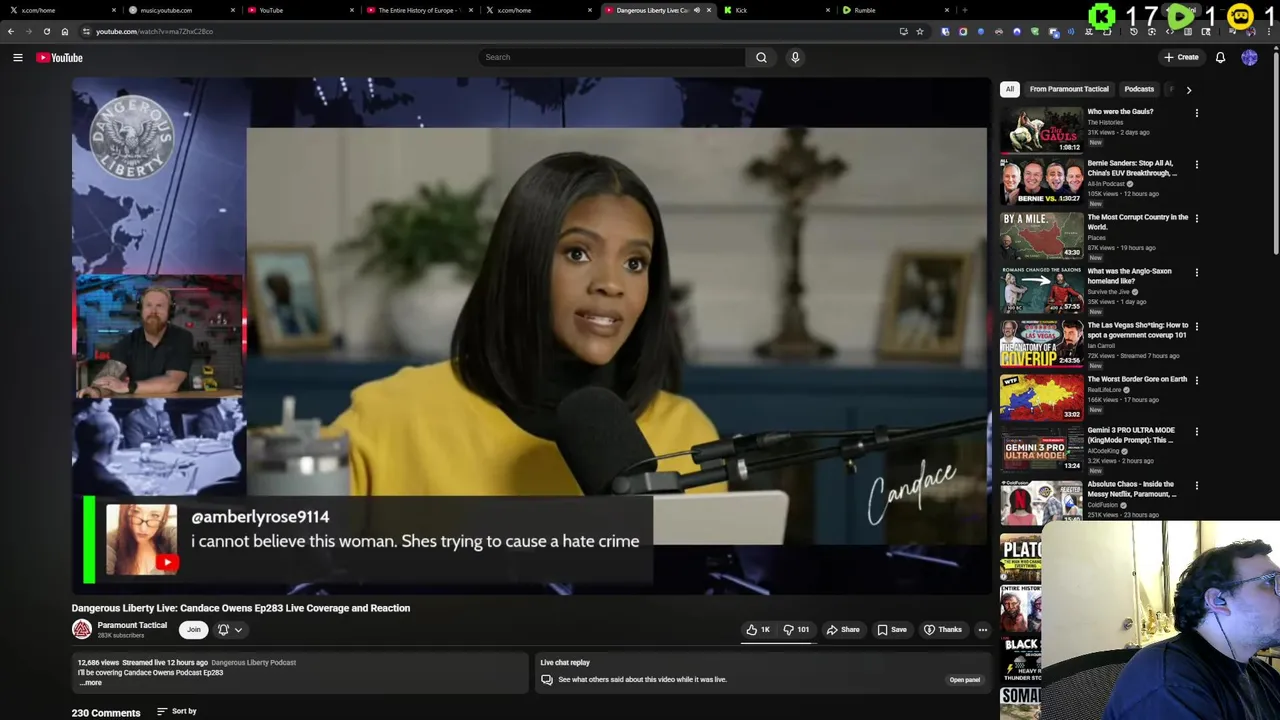
Task: Open 'Who were the Gauls?' video title
Action: click(1120, 112)
